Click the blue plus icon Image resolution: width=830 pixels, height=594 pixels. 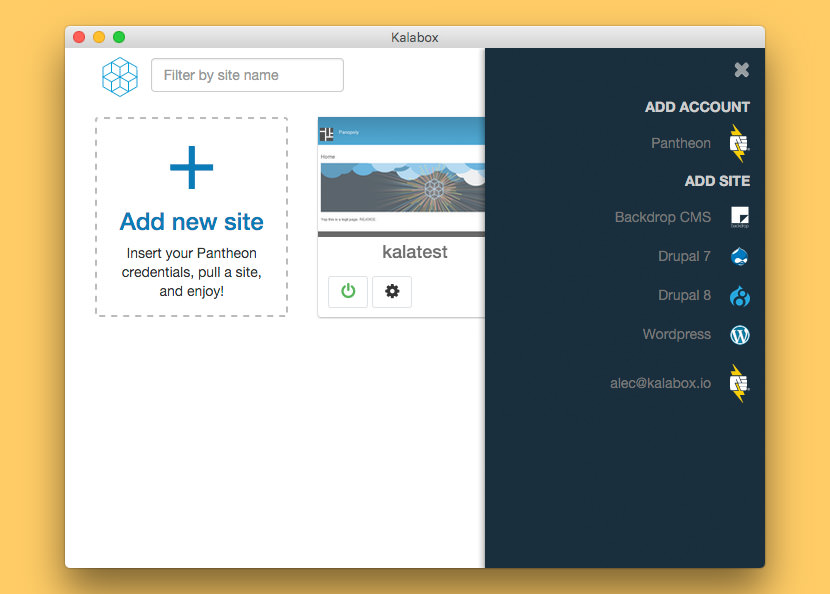coord(192,167)
